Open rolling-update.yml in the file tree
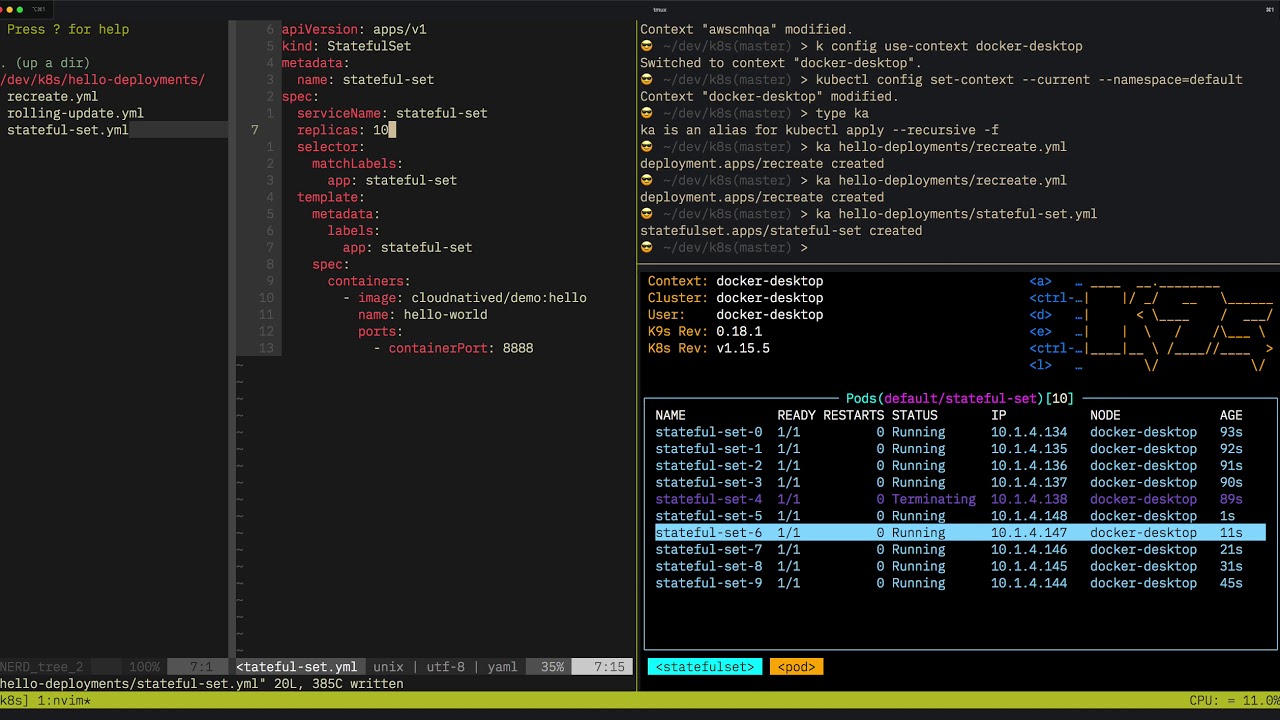1280x720 pixels. point(75,113)
